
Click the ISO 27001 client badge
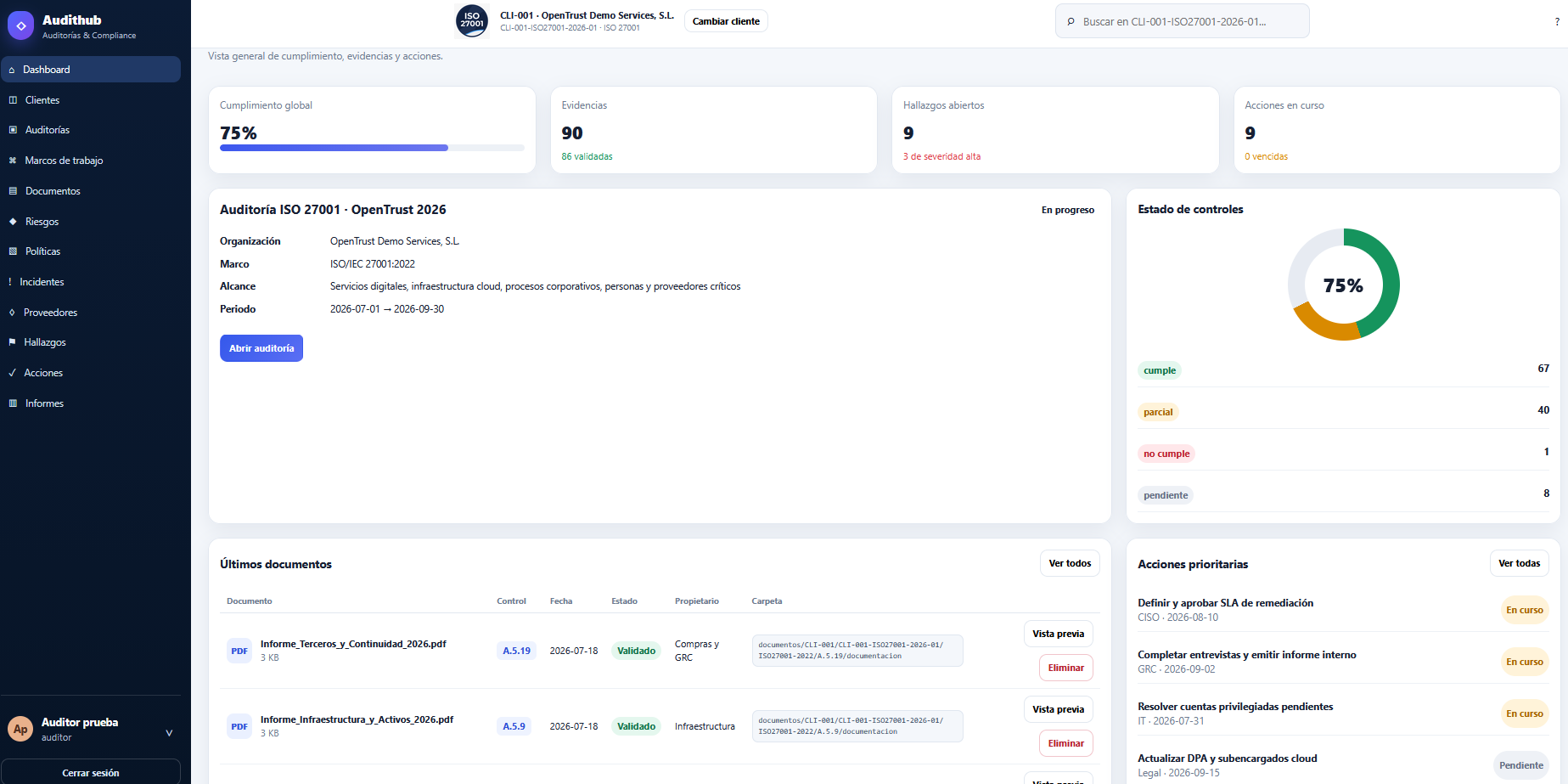(x=472, y=21)
